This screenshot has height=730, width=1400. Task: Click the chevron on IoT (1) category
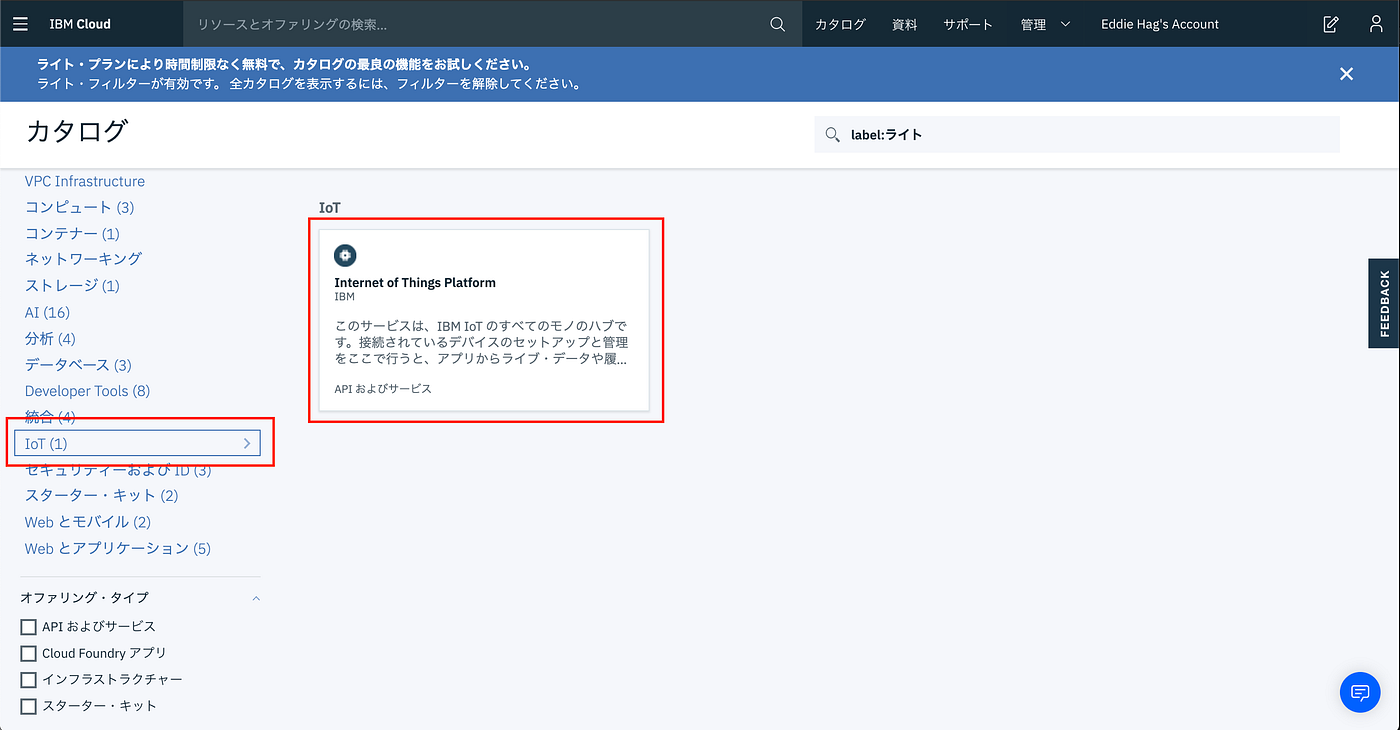(x=247, y=443)
